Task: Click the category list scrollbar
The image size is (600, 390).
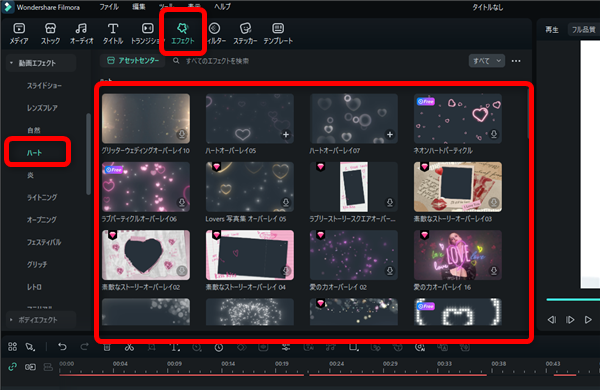Action: (88, 154)
